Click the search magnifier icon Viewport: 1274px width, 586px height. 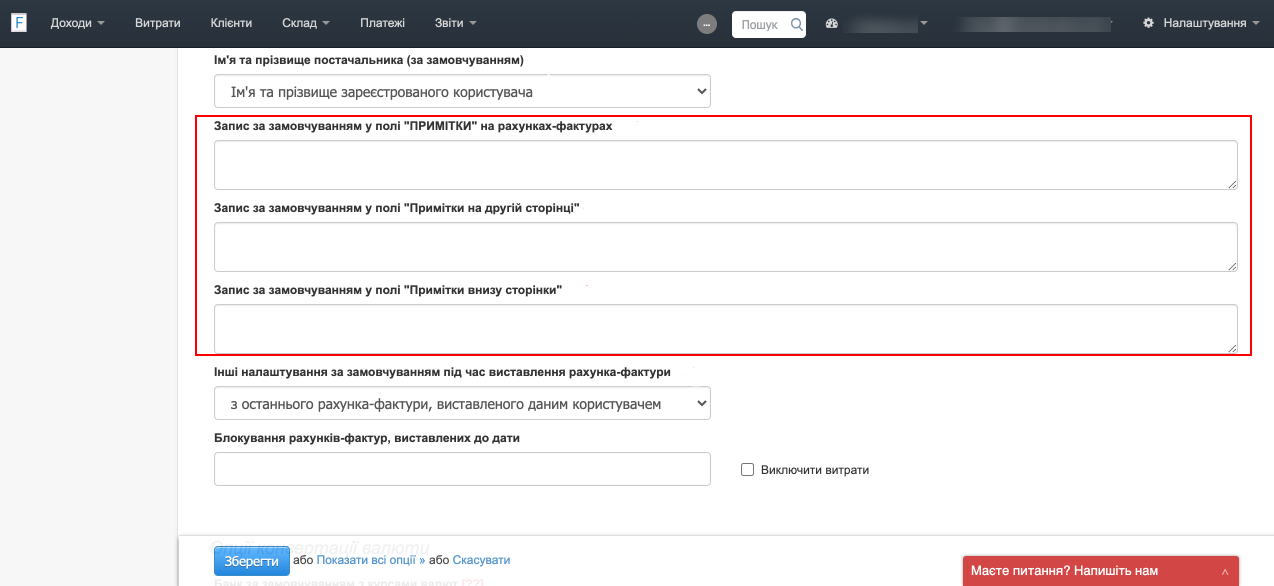coord(797,24)
